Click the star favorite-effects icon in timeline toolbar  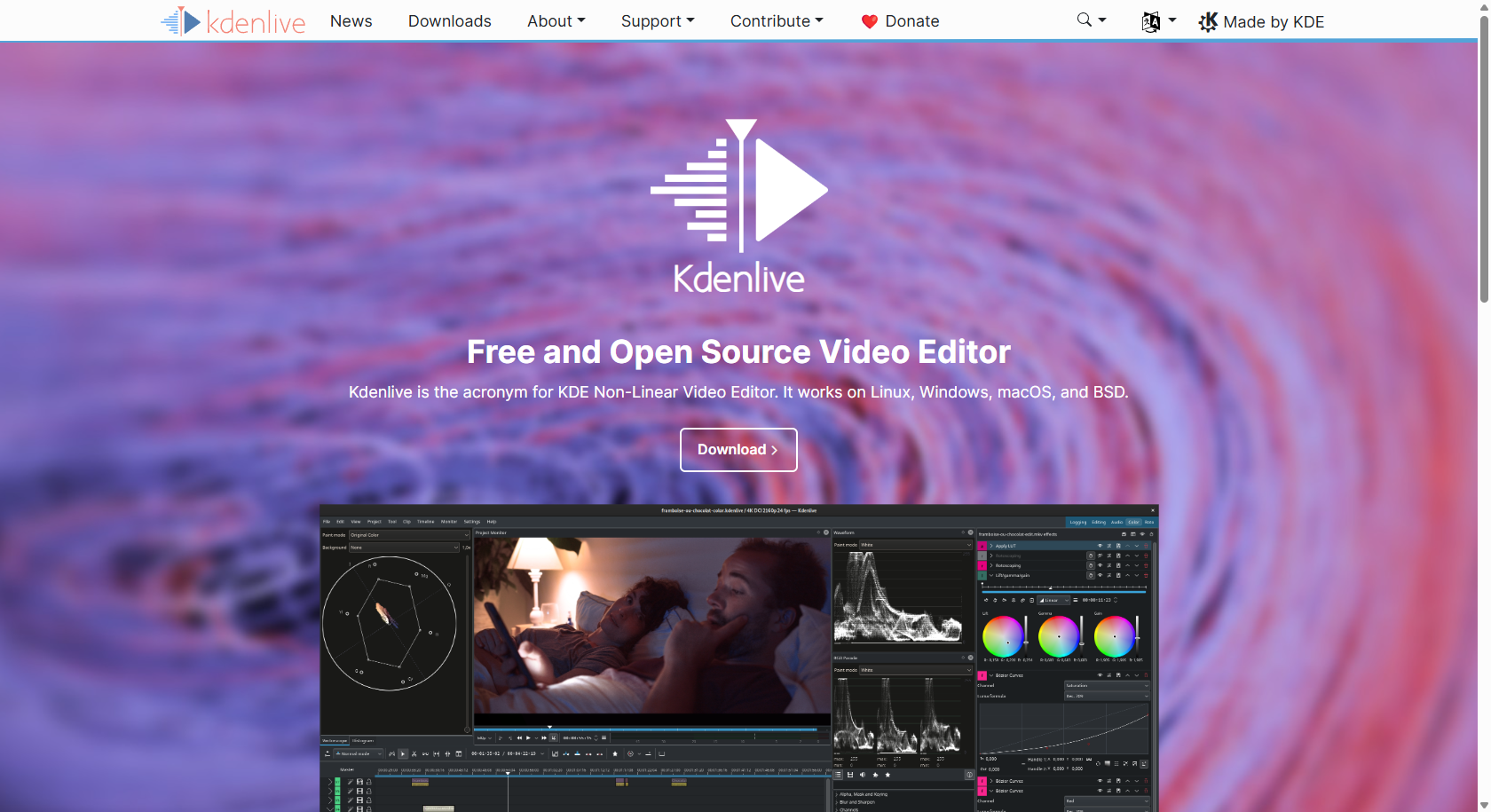click(x=615, y=754)
